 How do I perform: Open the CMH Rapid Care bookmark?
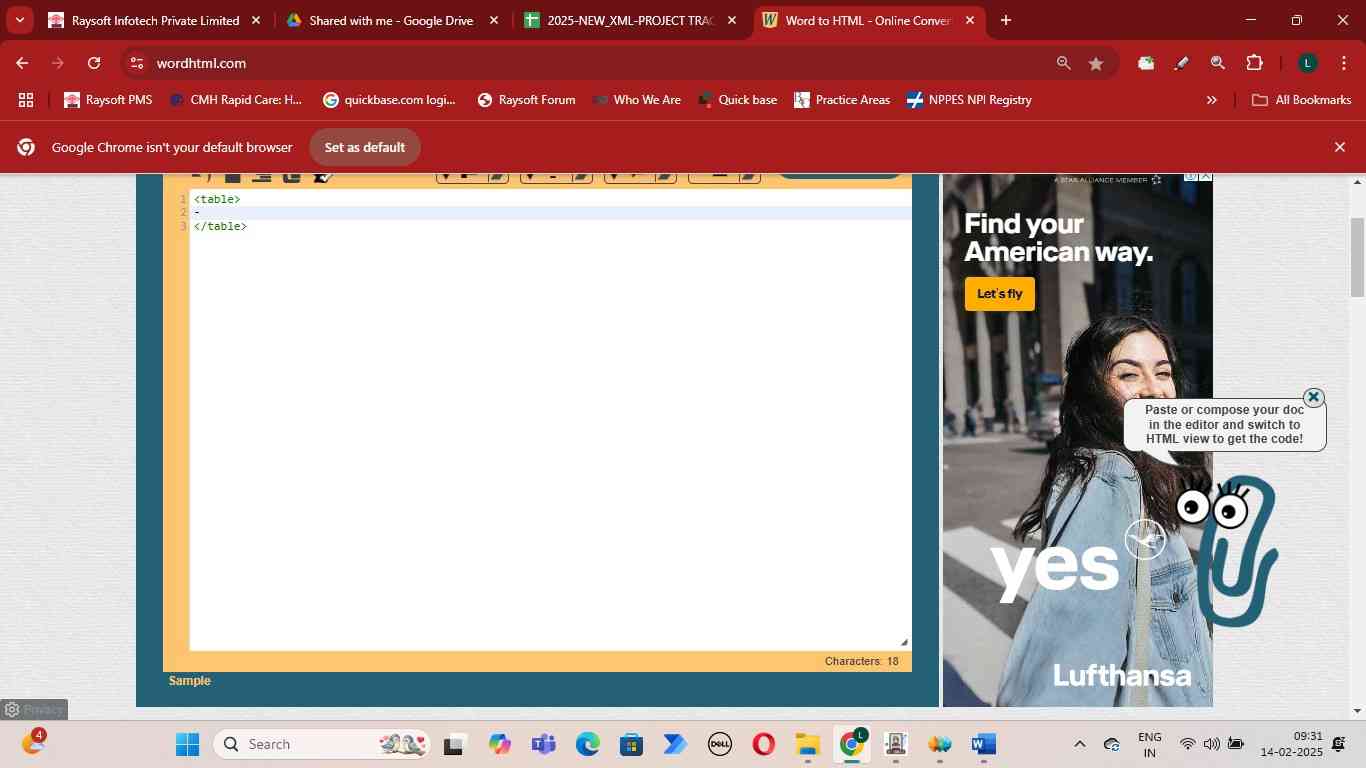click(x=236, y=100)
